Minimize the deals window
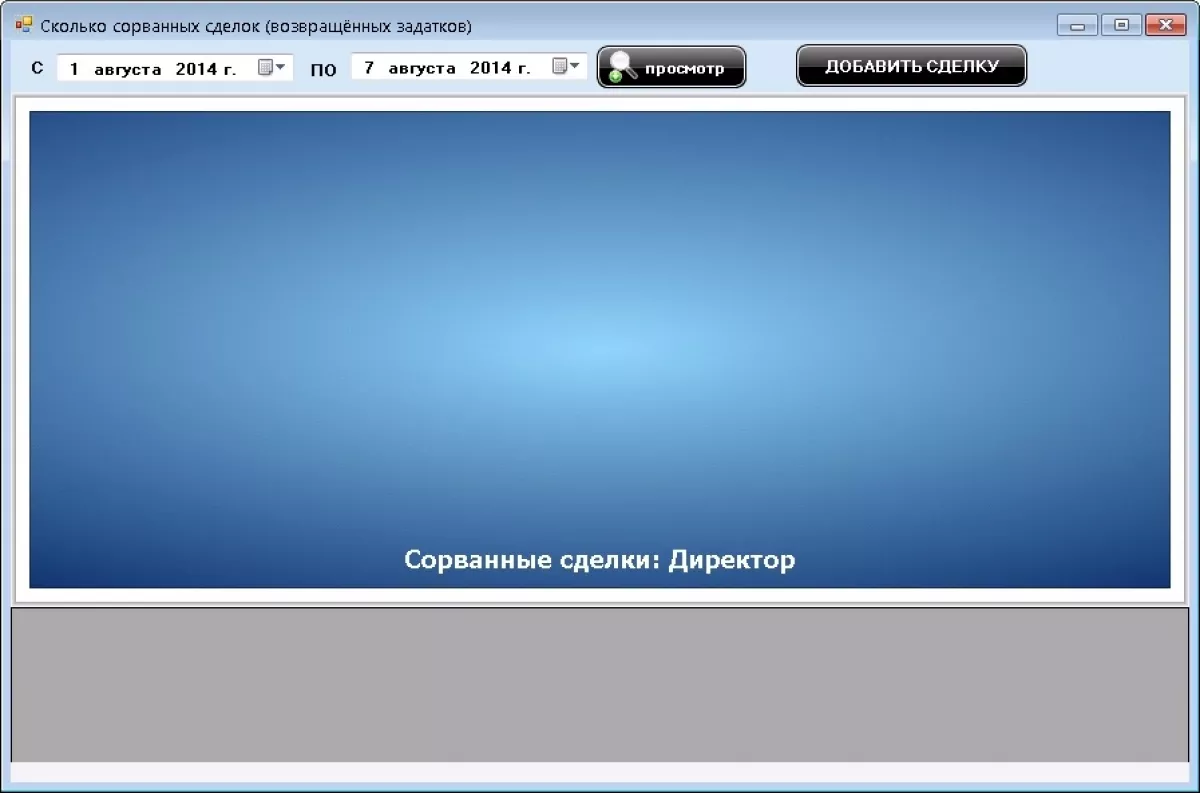1200x793 pixels. coord(1077,25)
